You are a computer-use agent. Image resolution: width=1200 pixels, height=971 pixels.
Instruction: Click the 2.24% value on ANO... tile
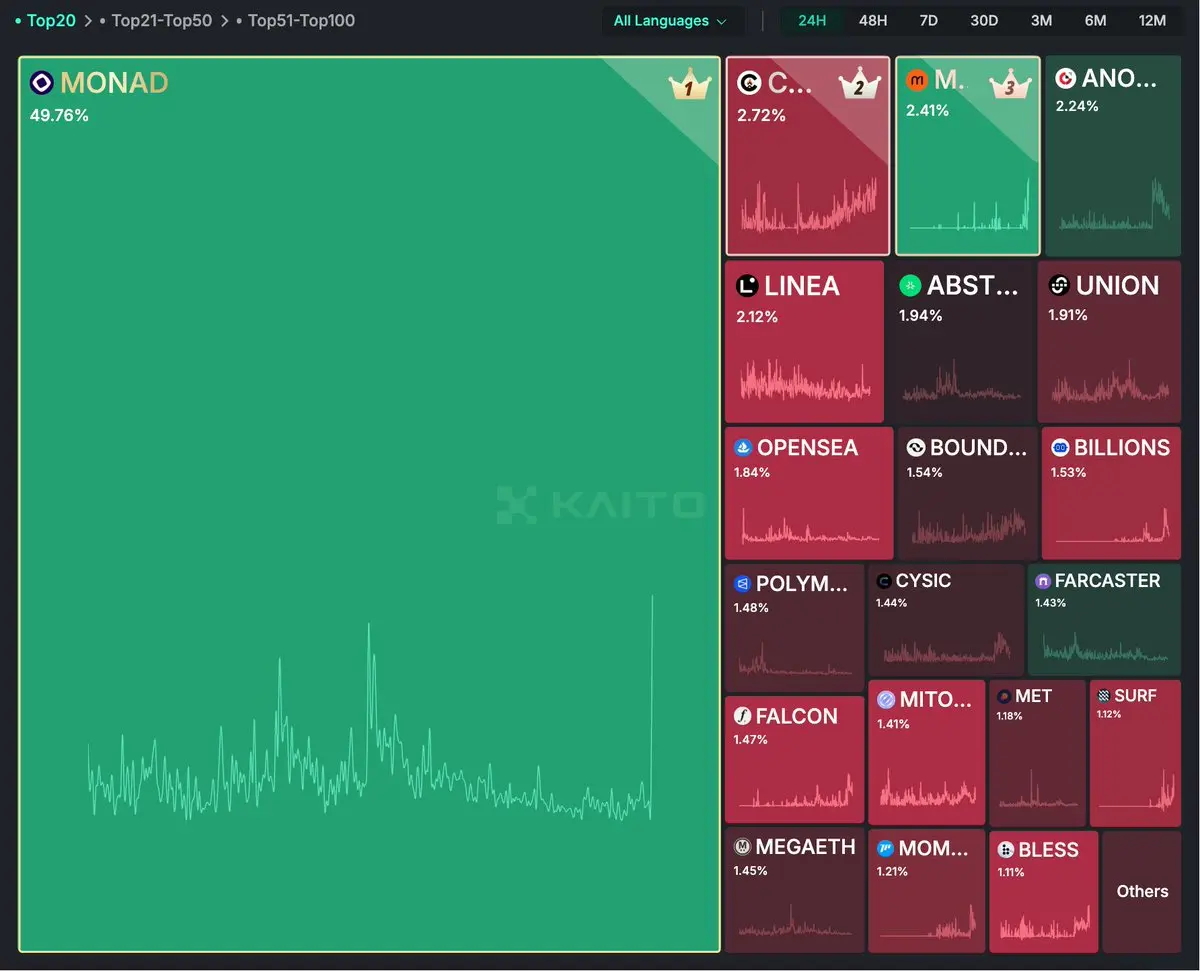1077,106
